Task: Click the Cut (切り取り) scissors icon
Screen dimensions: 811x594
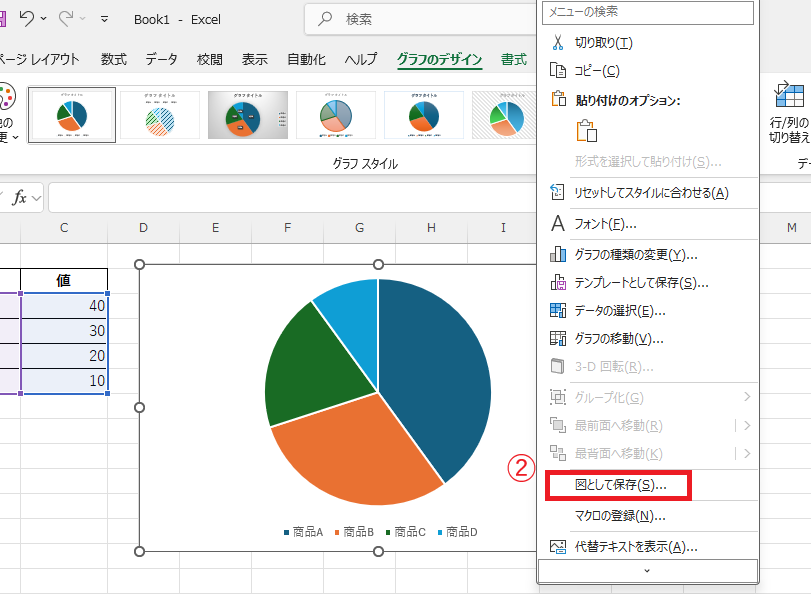Action: (x=556, y=43)
